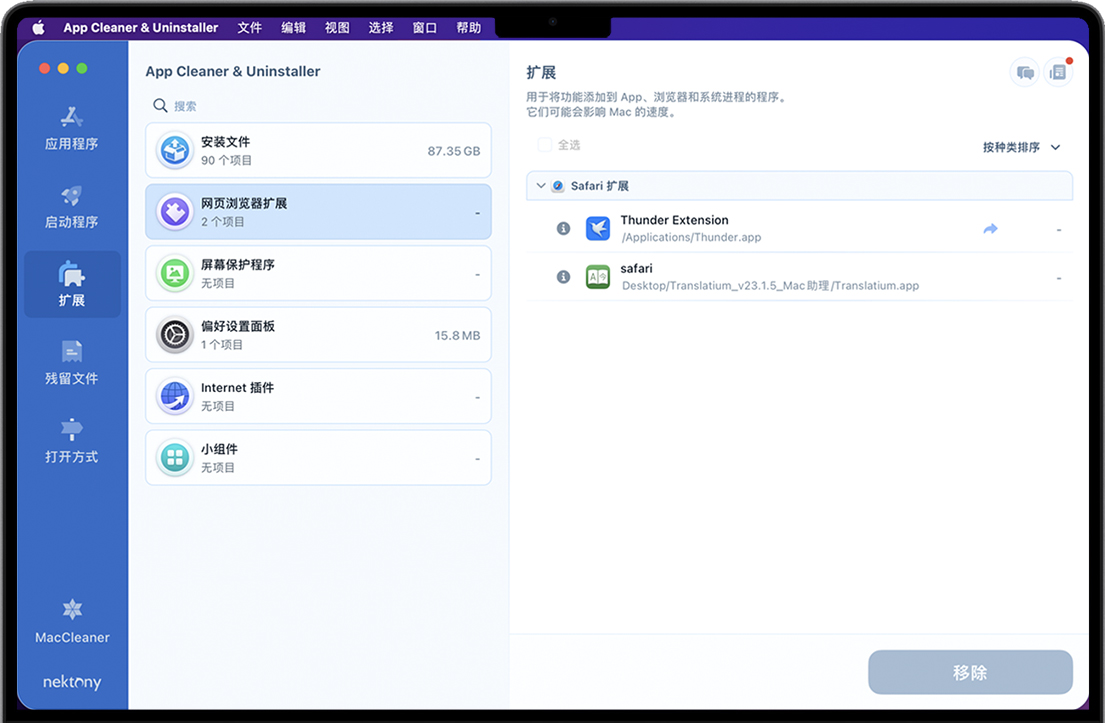Click the 搜索 search field
The height and width of the screenshot is (723, 1105).
point(318,106)
